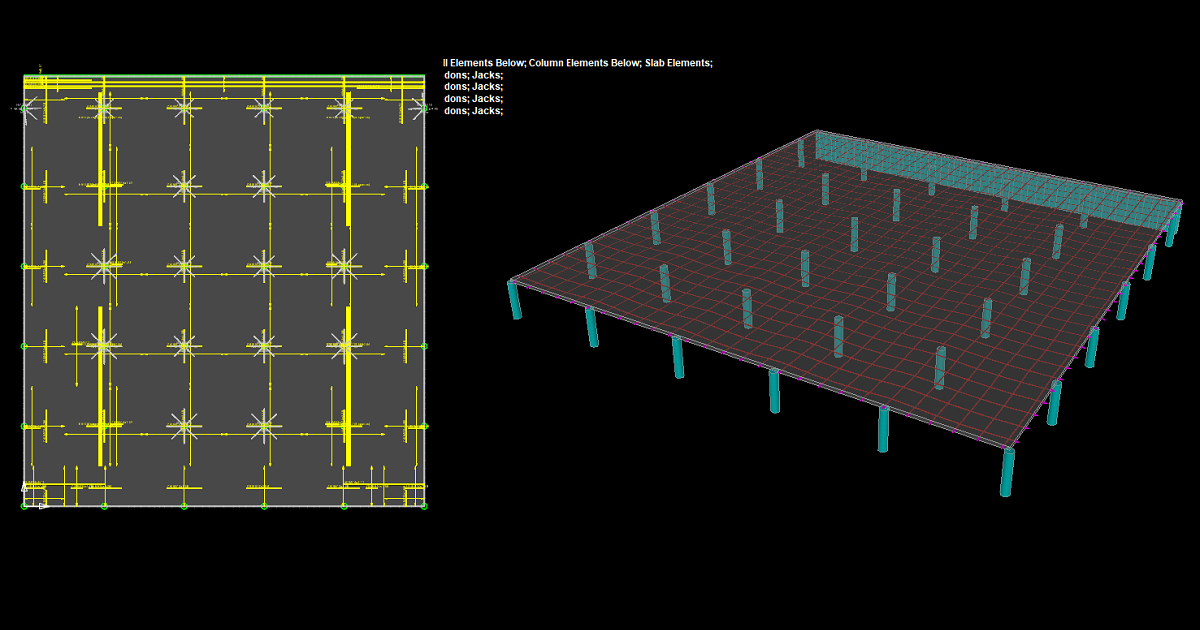Toggle the 'Slab Elements;' legend entry
Viewport: 1200px width, 630px height.
click(677, 62)
